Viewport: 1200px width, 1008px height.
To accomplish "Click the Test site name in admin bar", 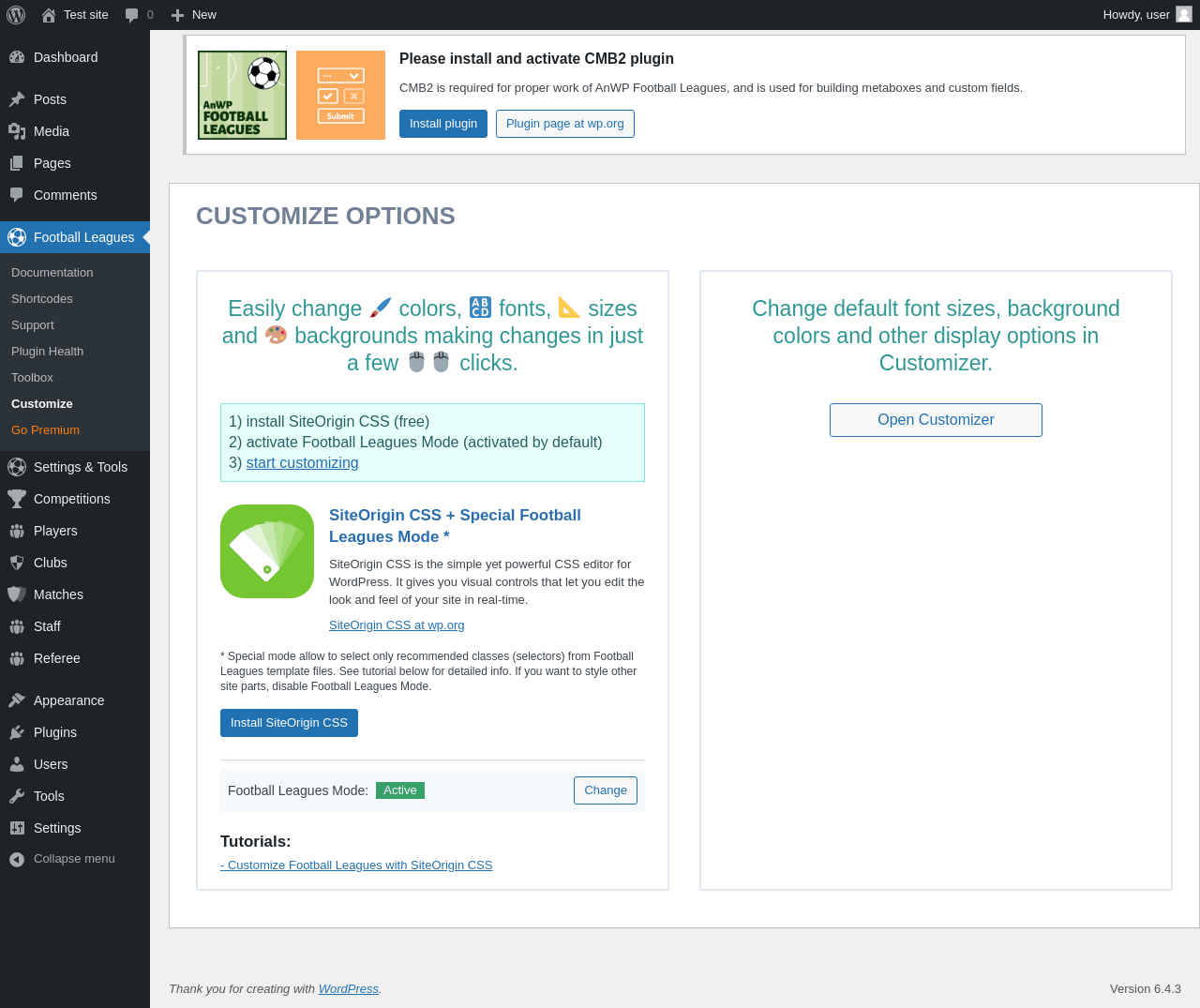I will 86,15.
